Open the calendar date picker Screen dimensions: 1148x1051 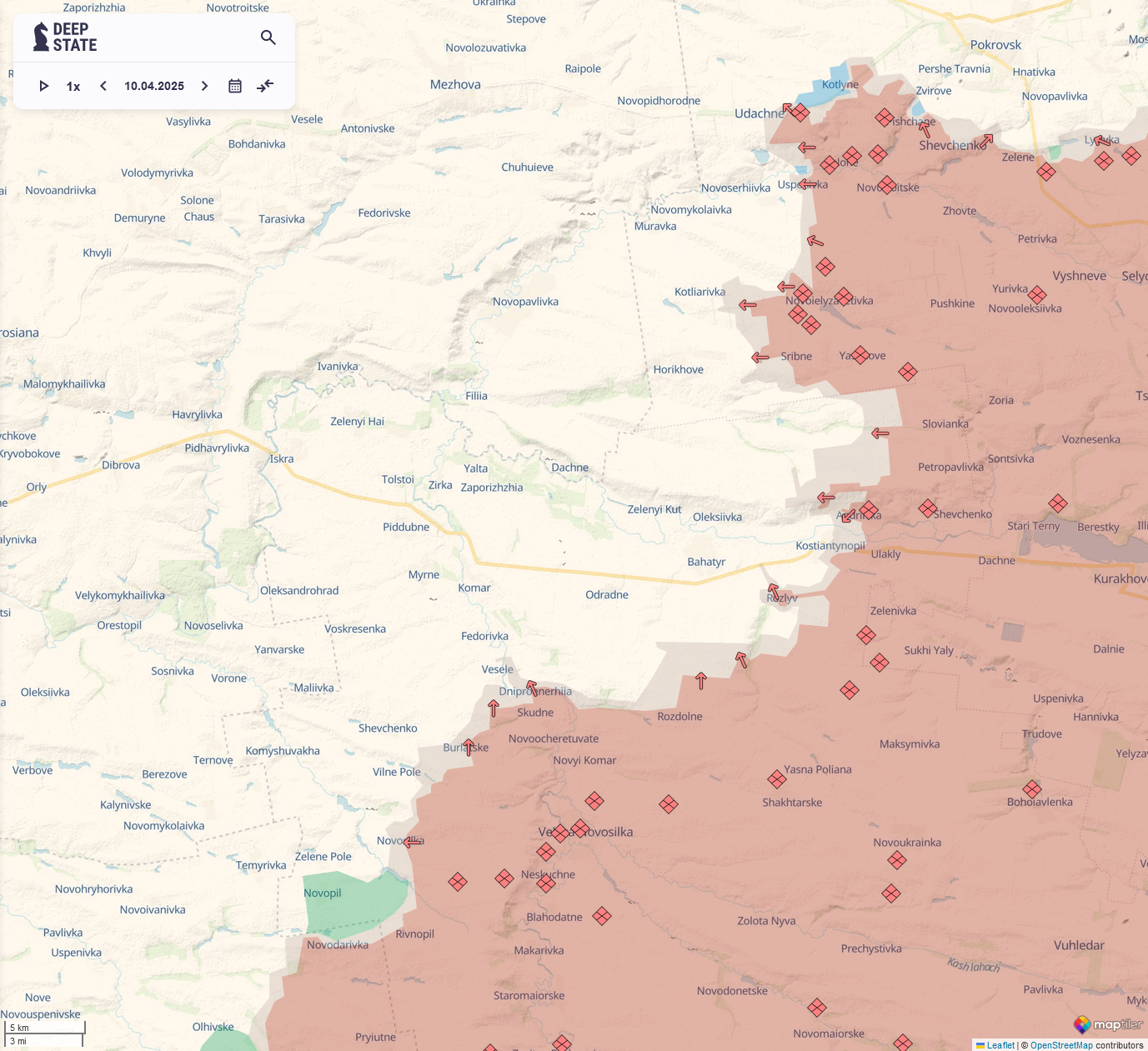point(235,86)
